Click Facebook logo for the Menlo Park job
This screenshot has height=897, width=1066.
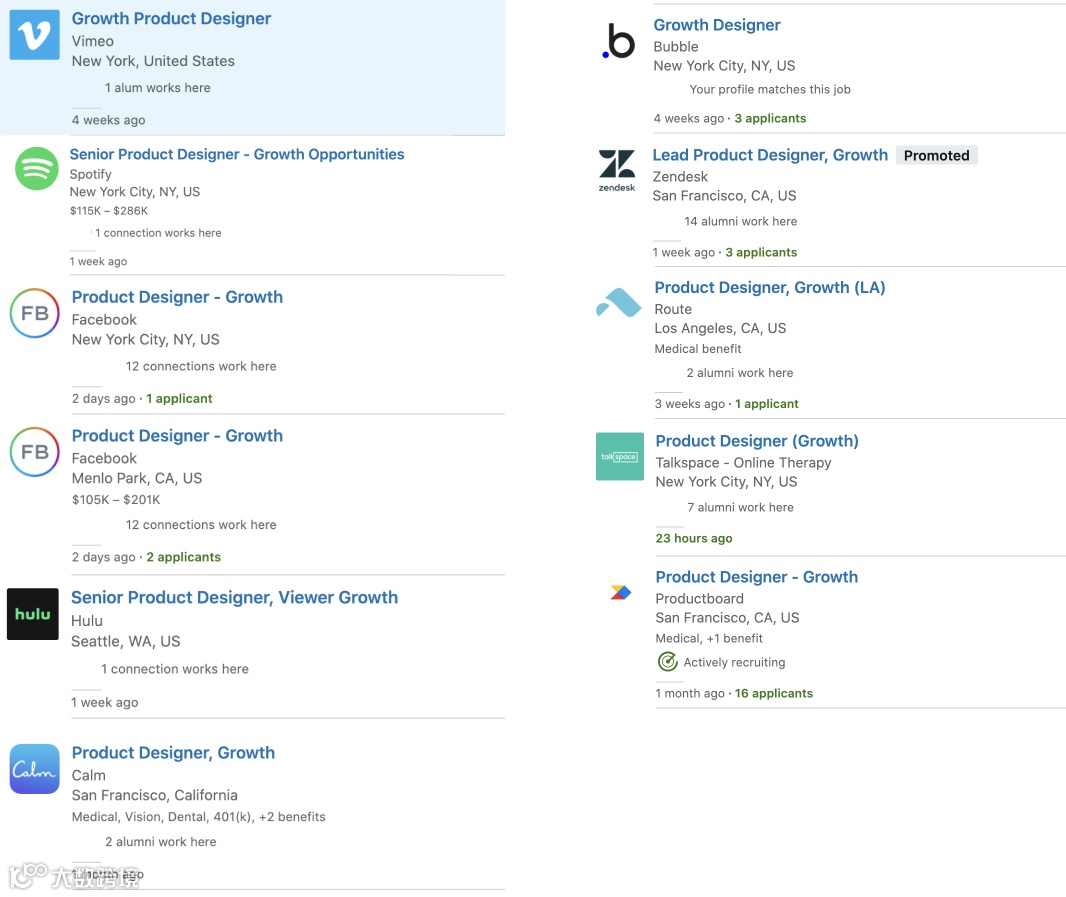click(35, 452)
